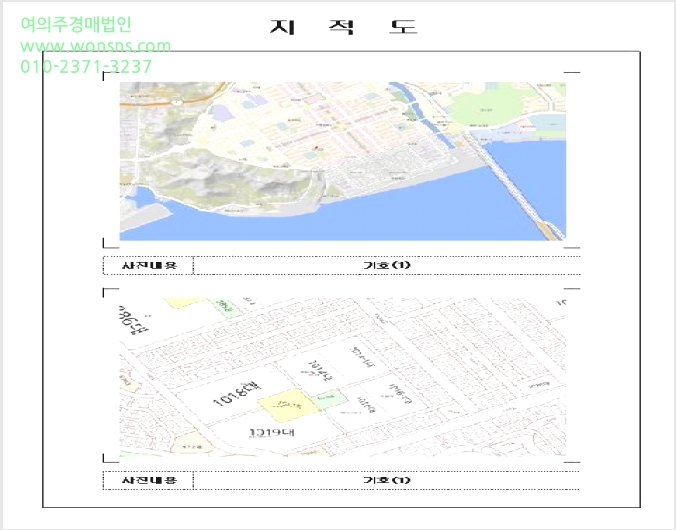Open the cadastral parcel map image
The image size is (676, 530).
[x=343, y=377]
